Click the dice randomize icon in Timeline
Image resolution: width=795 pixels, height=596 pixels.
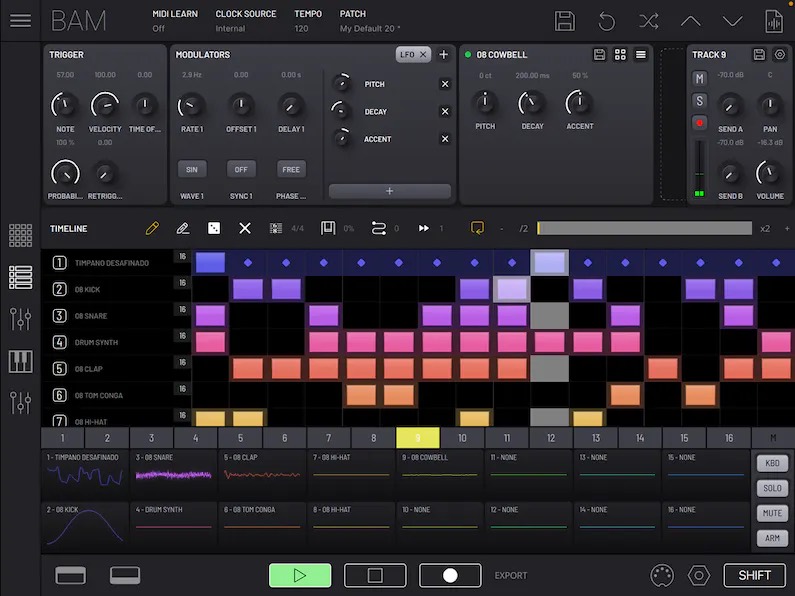tap(214, 228)
